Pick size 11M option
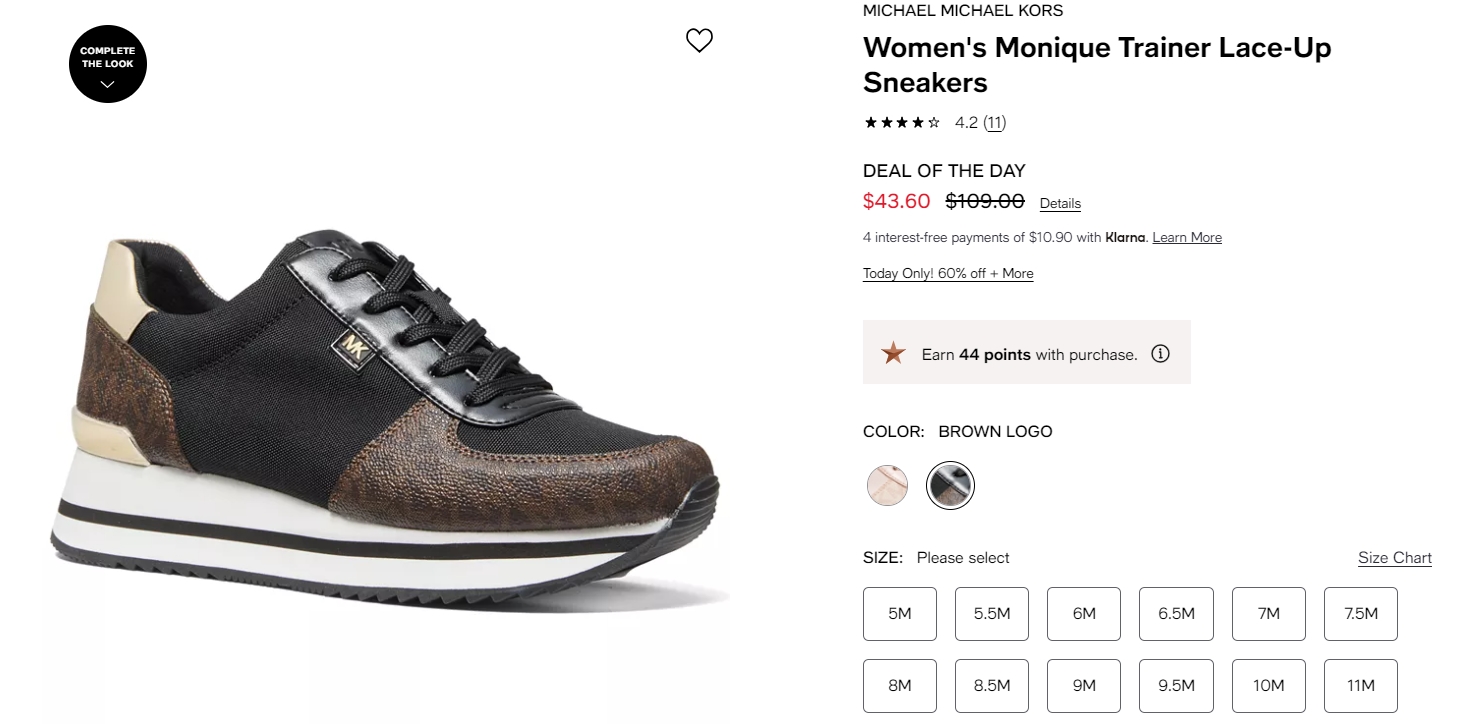 [x=1361, y=686]
